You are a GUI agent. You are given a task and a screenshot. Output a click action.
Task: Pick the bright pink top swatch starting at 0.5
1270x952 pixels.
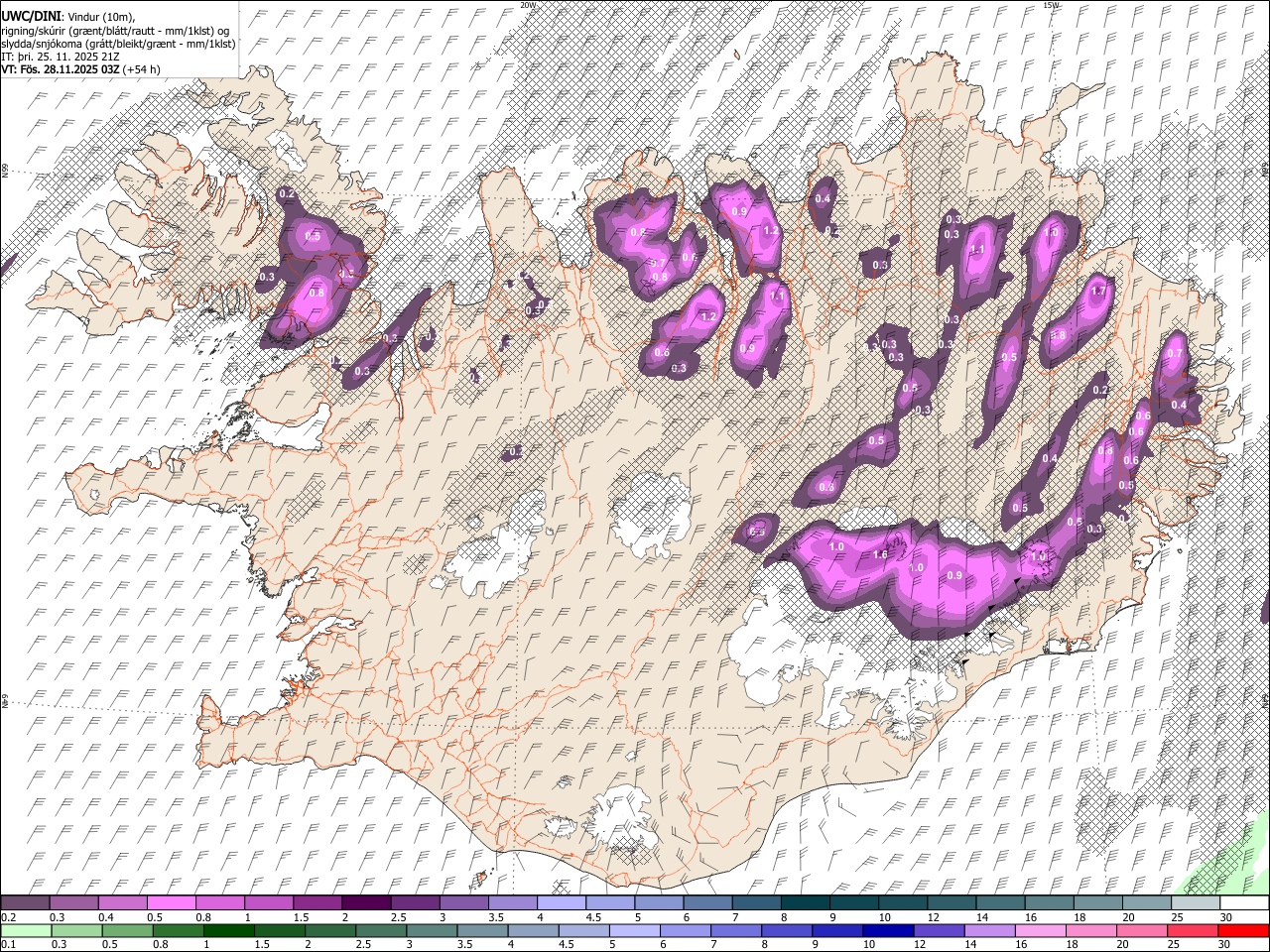point(171,903)
